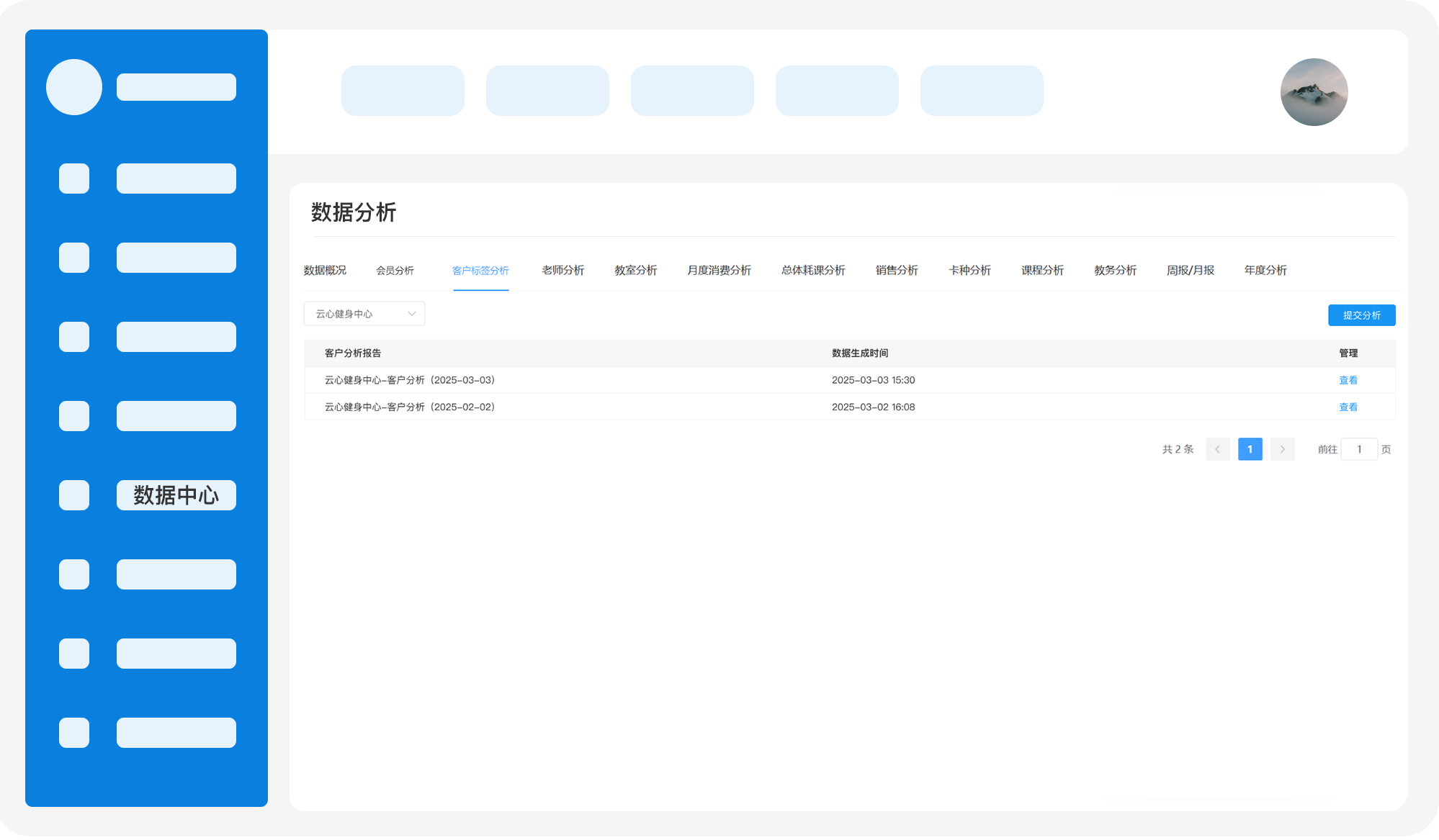The width and height of the screenshot is (1439, 840).
Task: Click the icon beside 数据中心 in sidebar
Action: (74, 495)
